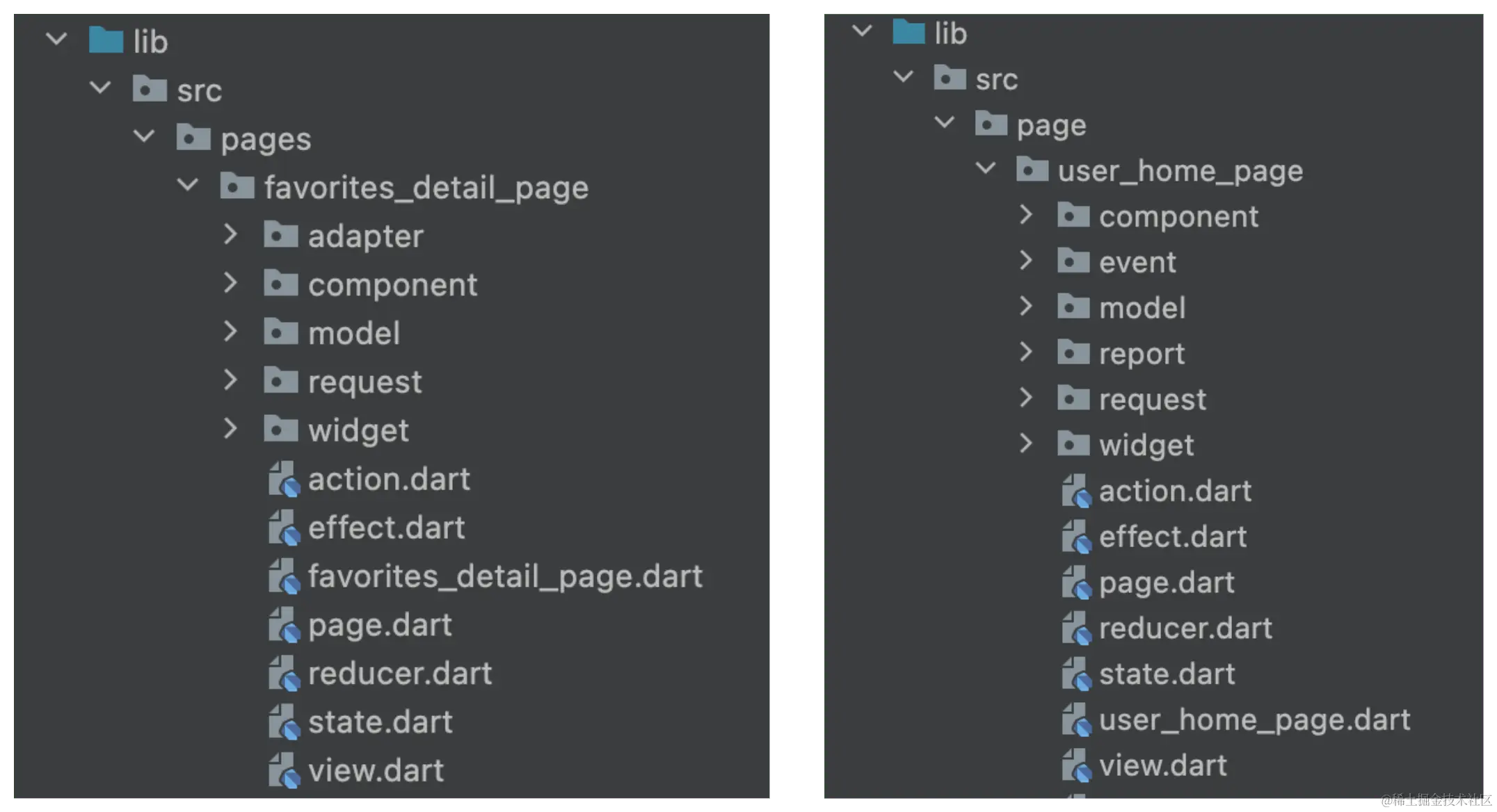The height and width of the screenshot is (812, 1497).
Task: Collapse the pages folder chevron
Action: 144,136
